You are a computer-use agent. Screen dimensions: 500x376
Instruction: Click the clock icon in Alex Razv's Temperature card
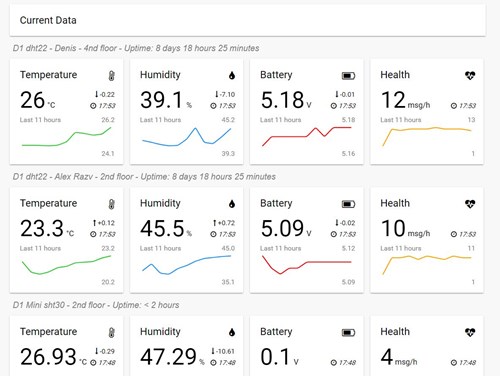point(93,234)
